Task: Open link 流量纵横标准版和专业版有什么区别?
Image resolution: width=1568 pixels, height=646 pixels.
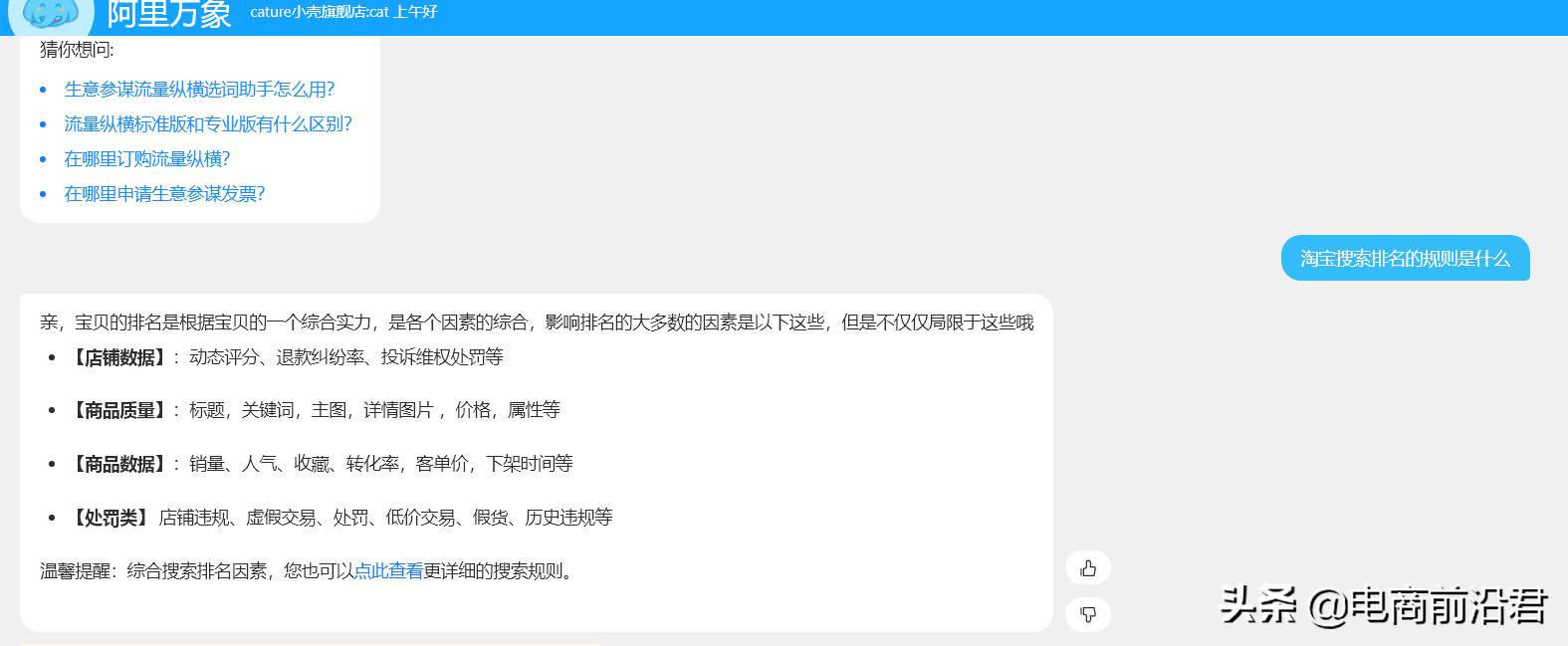Action: pyautogui.click(x=208, y=124)
